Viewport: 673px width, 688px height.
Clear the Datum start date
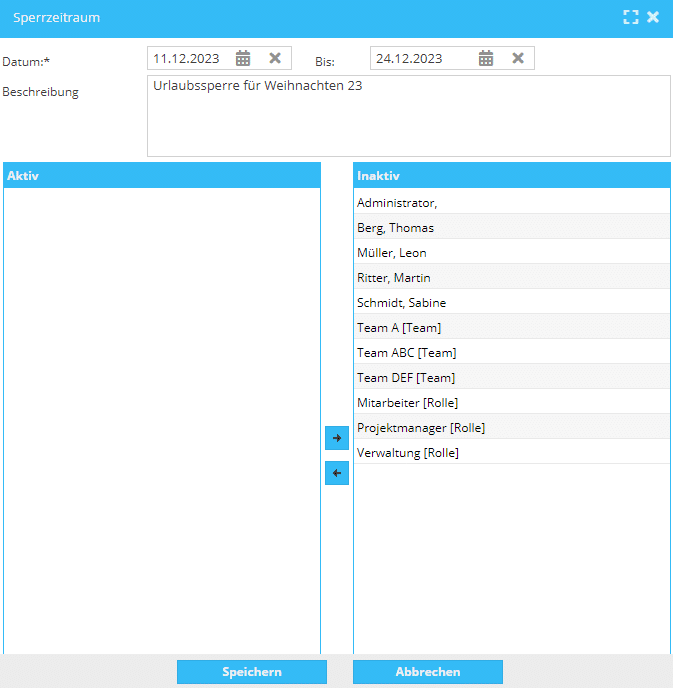point(275,58)
